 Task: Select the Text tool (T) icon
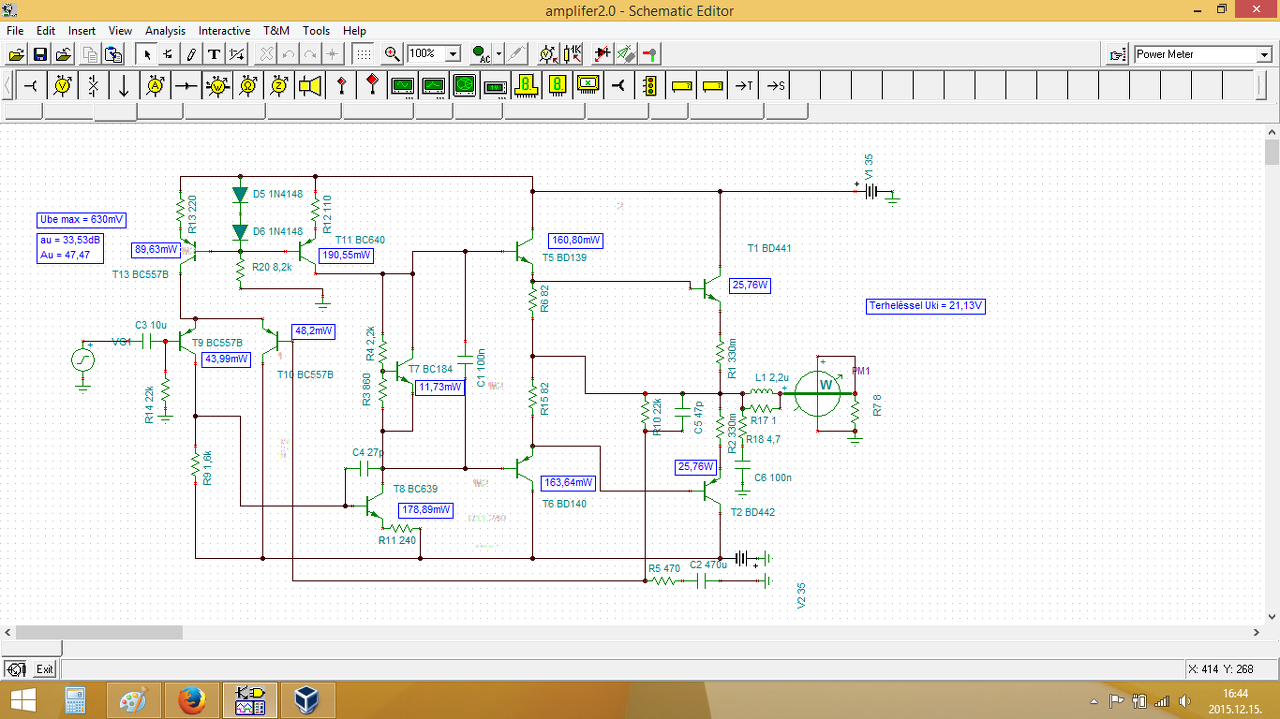click(214, 55)
